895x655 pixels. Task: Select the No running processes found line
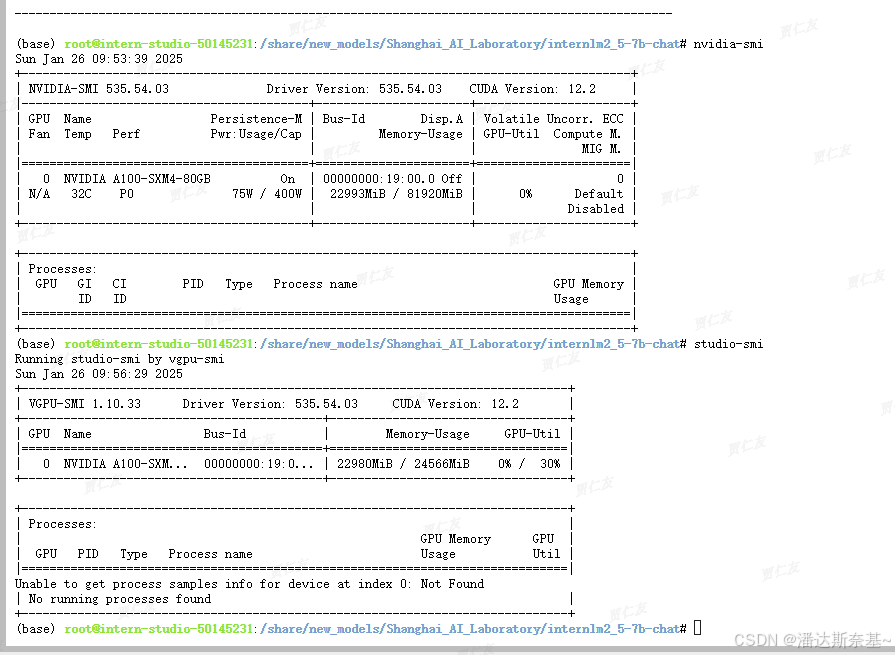tap(119, 599)
